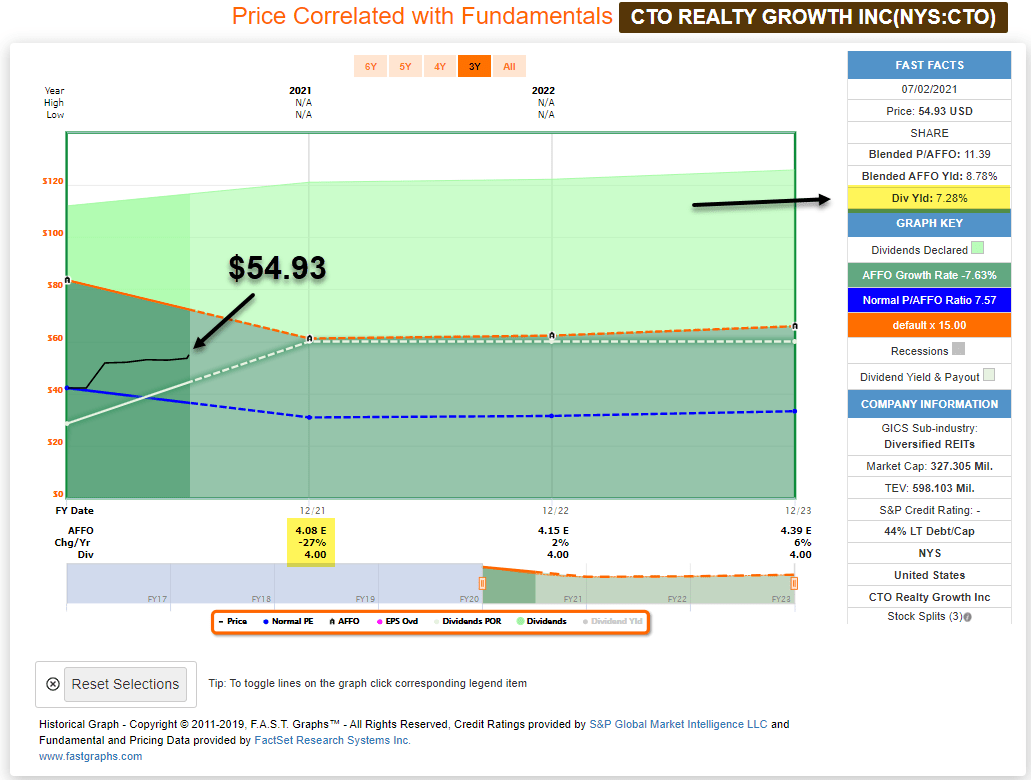Select the 6Y time range tab

[371, 66]
